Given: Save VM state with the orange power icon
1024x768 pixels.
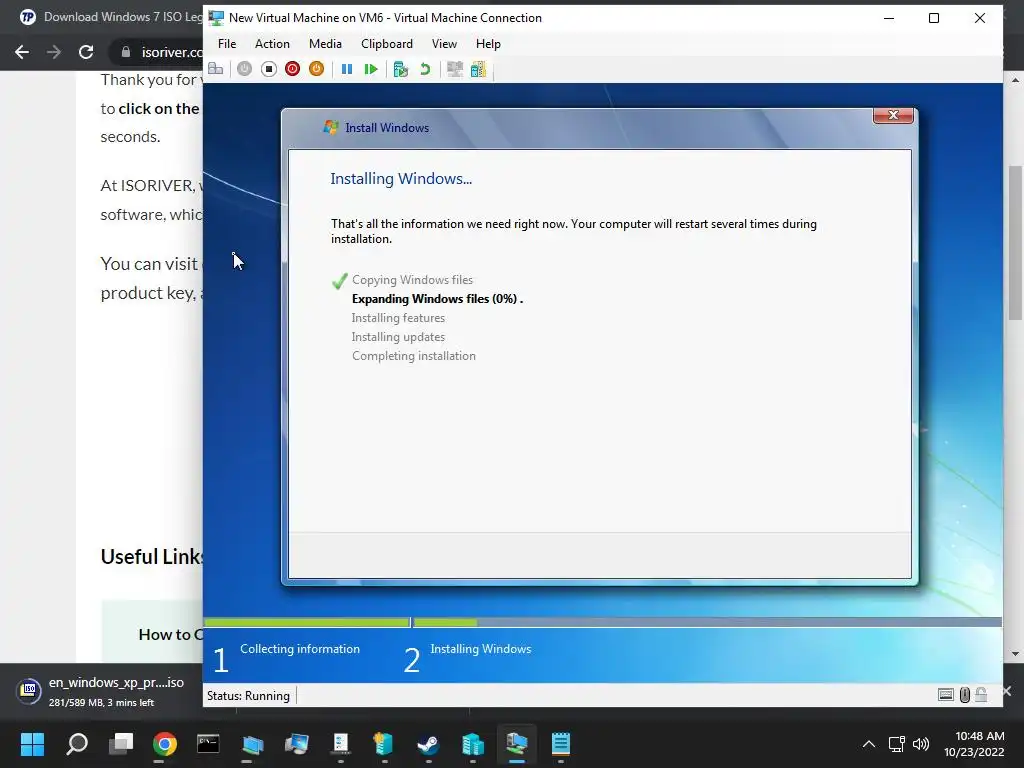Looking at the screenshot, I should coord(316,69).
